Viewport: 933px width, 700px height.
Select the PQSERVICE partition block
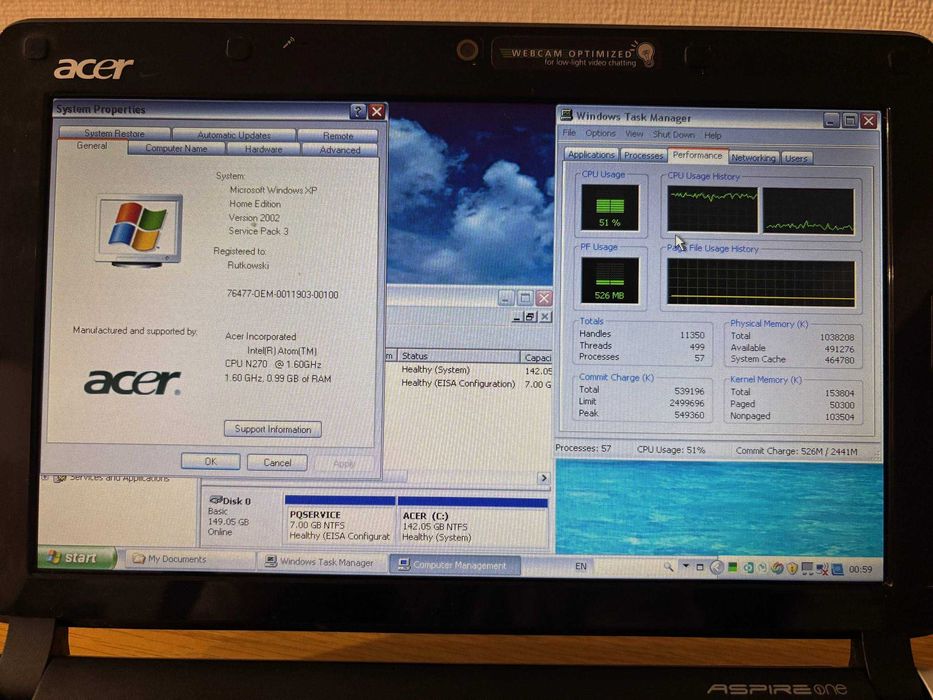pyautogui.click(x=340, y=521)
